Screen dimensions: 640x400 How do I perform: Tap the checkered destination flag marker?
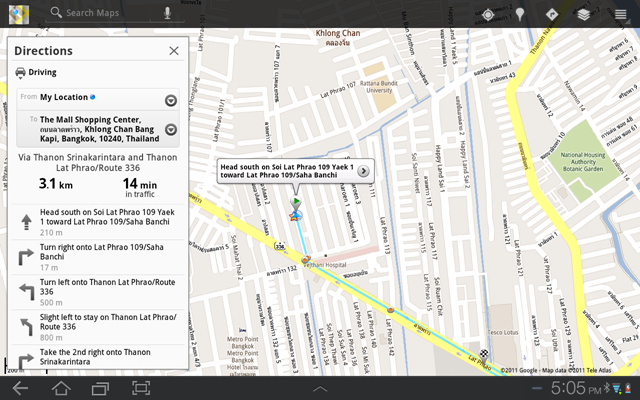484,353
